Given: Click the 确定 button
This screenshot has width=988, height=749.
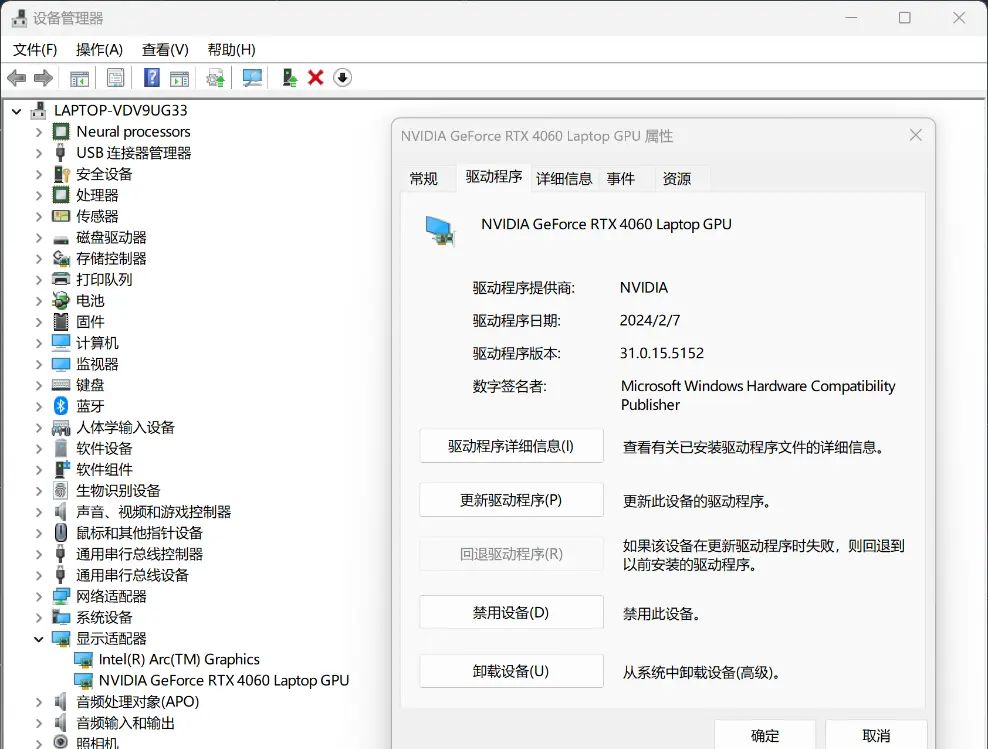Looking at the screenshot, I should coord(765,735).
